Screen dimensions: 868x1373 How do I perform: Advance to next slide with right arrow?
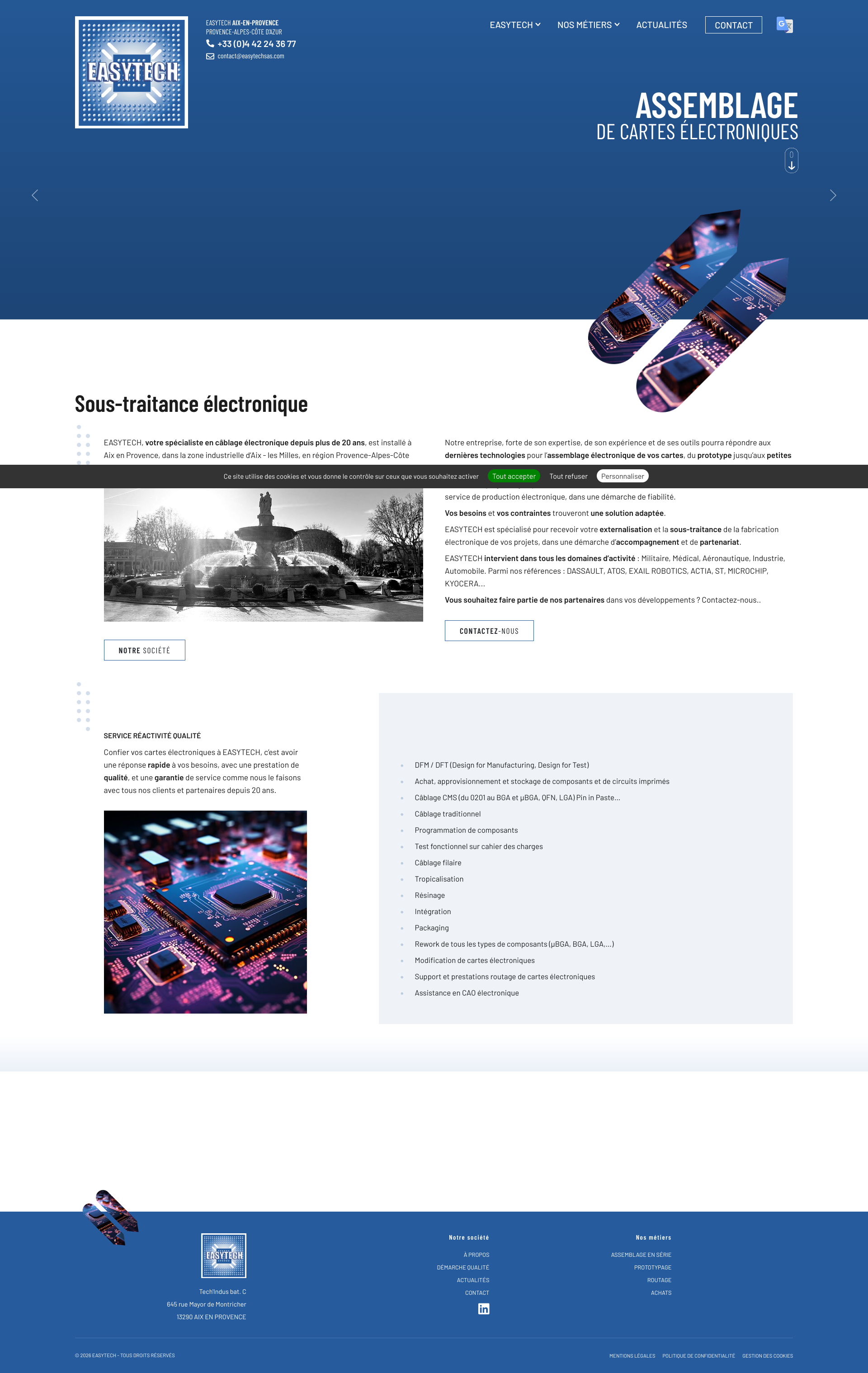coord(833,196)
